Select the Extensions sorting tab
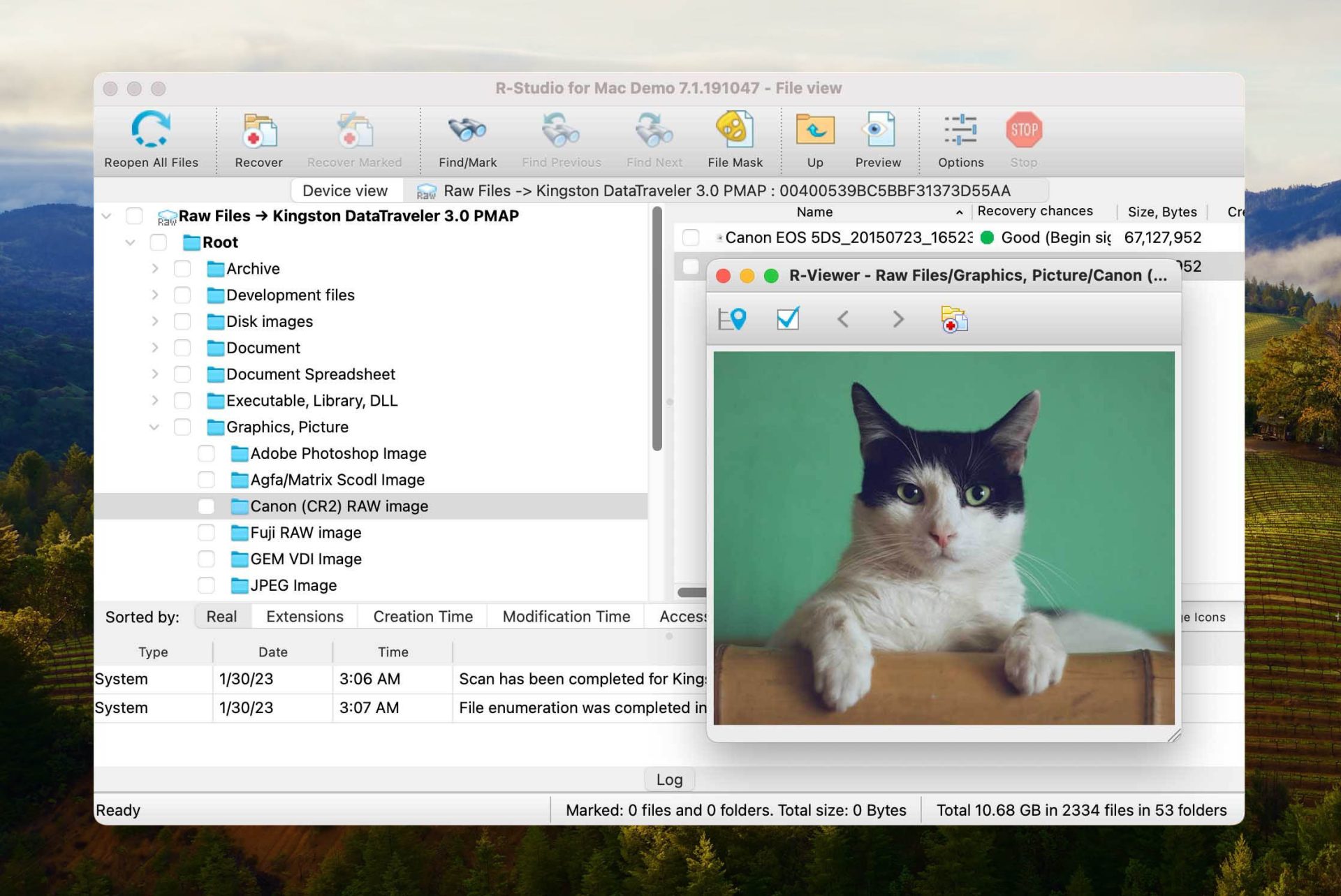 [x=304, y=616]
